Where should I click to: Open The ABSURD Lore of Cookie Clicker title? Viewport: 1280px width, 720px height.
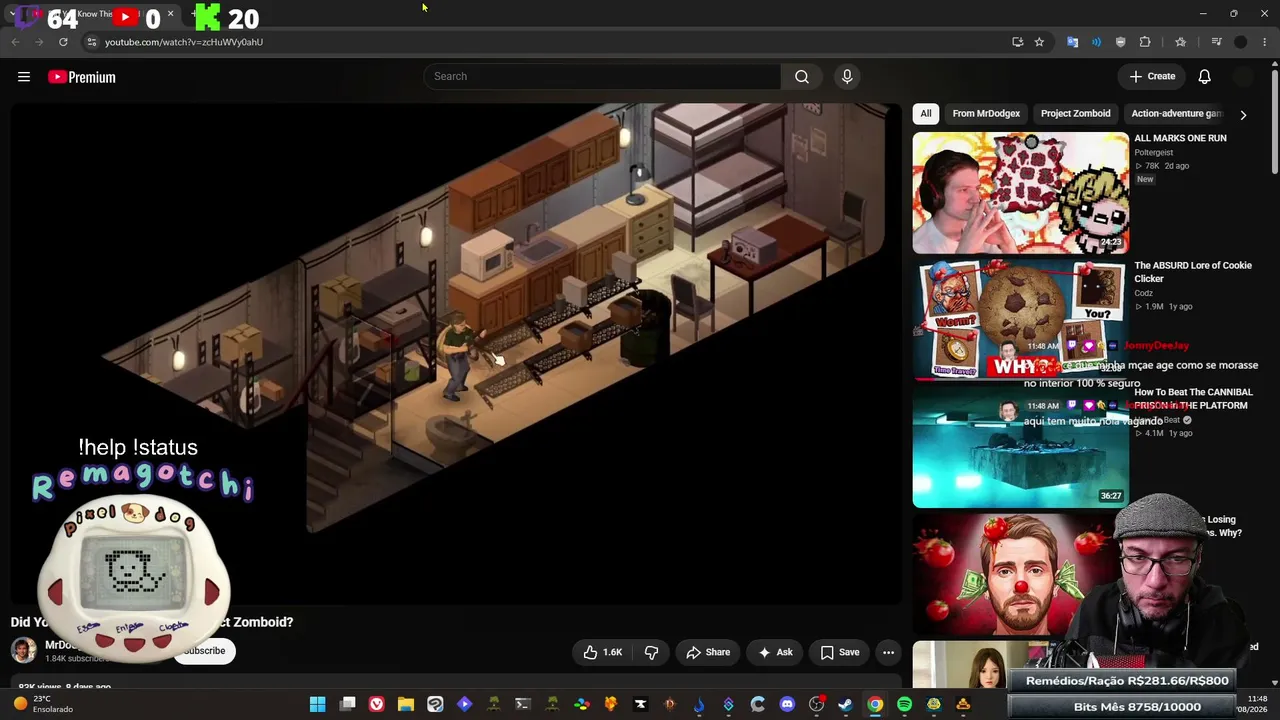point(1193,272)
